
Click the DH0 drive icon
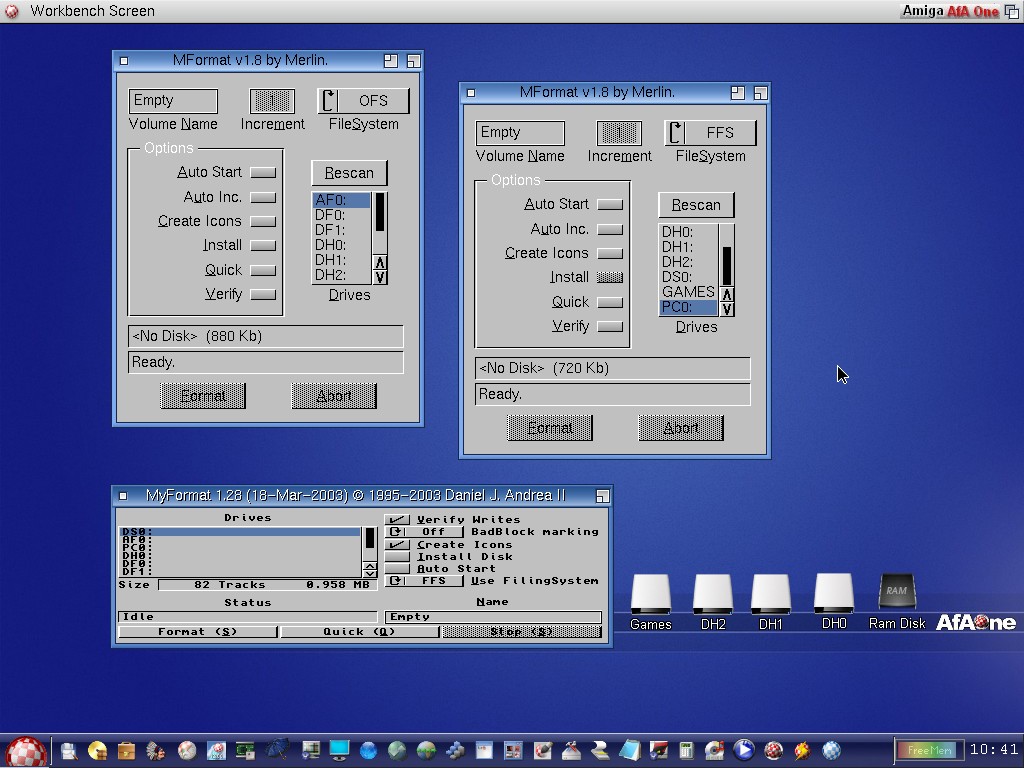coord(834,596)
